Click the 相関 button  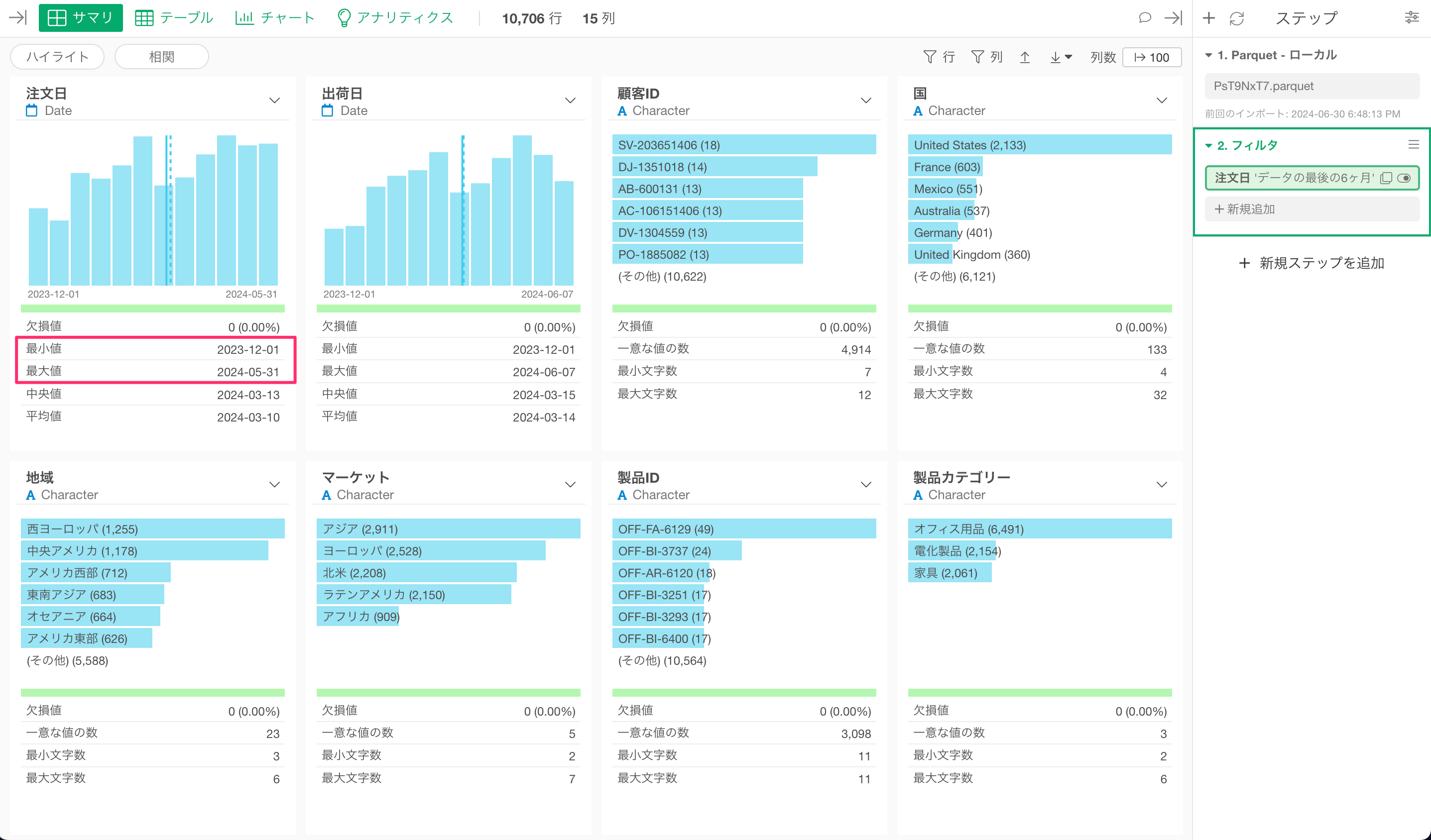(162, 57)
